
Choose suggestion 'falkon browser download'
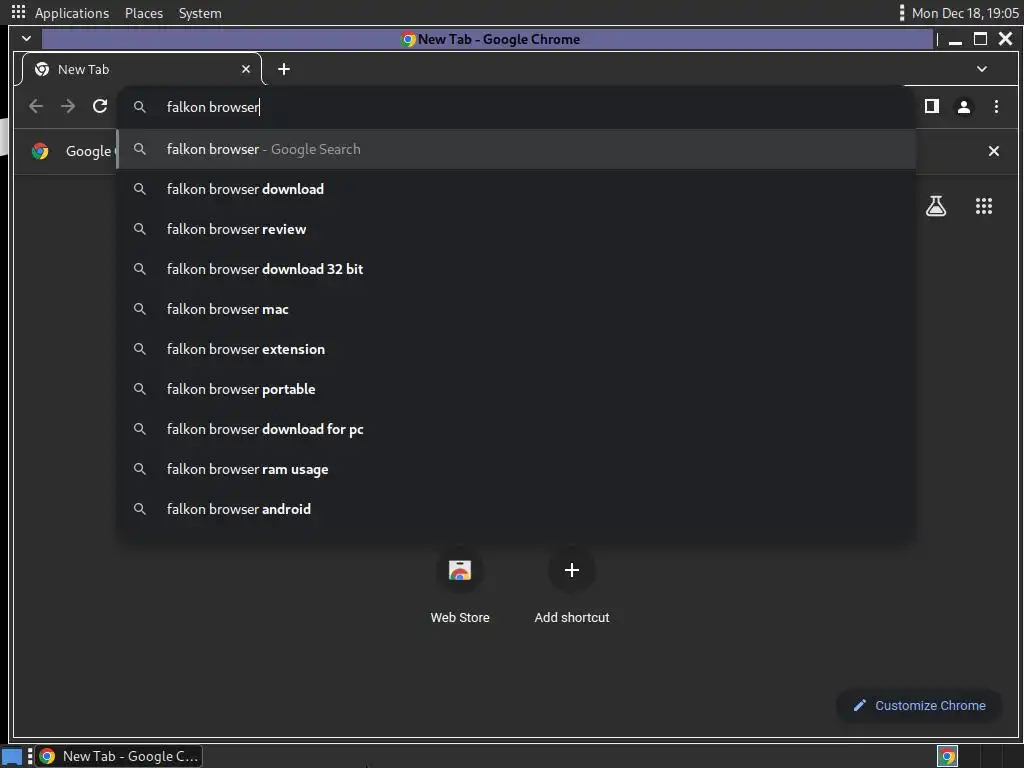[516, 189]
